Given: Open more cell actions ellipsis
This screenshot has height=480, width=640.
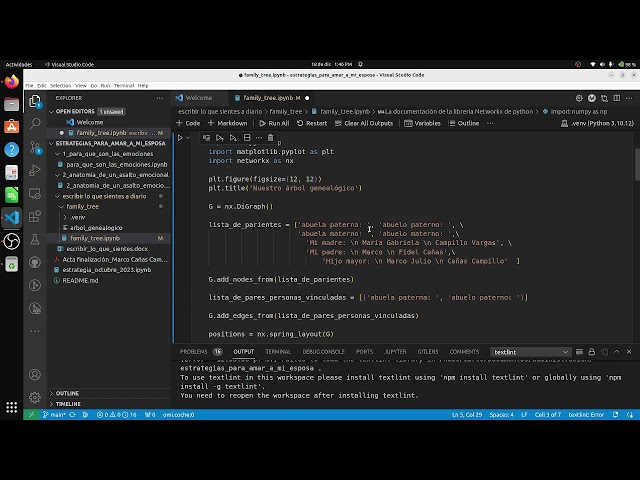Looking at the screenshot, I should [259, 138].
